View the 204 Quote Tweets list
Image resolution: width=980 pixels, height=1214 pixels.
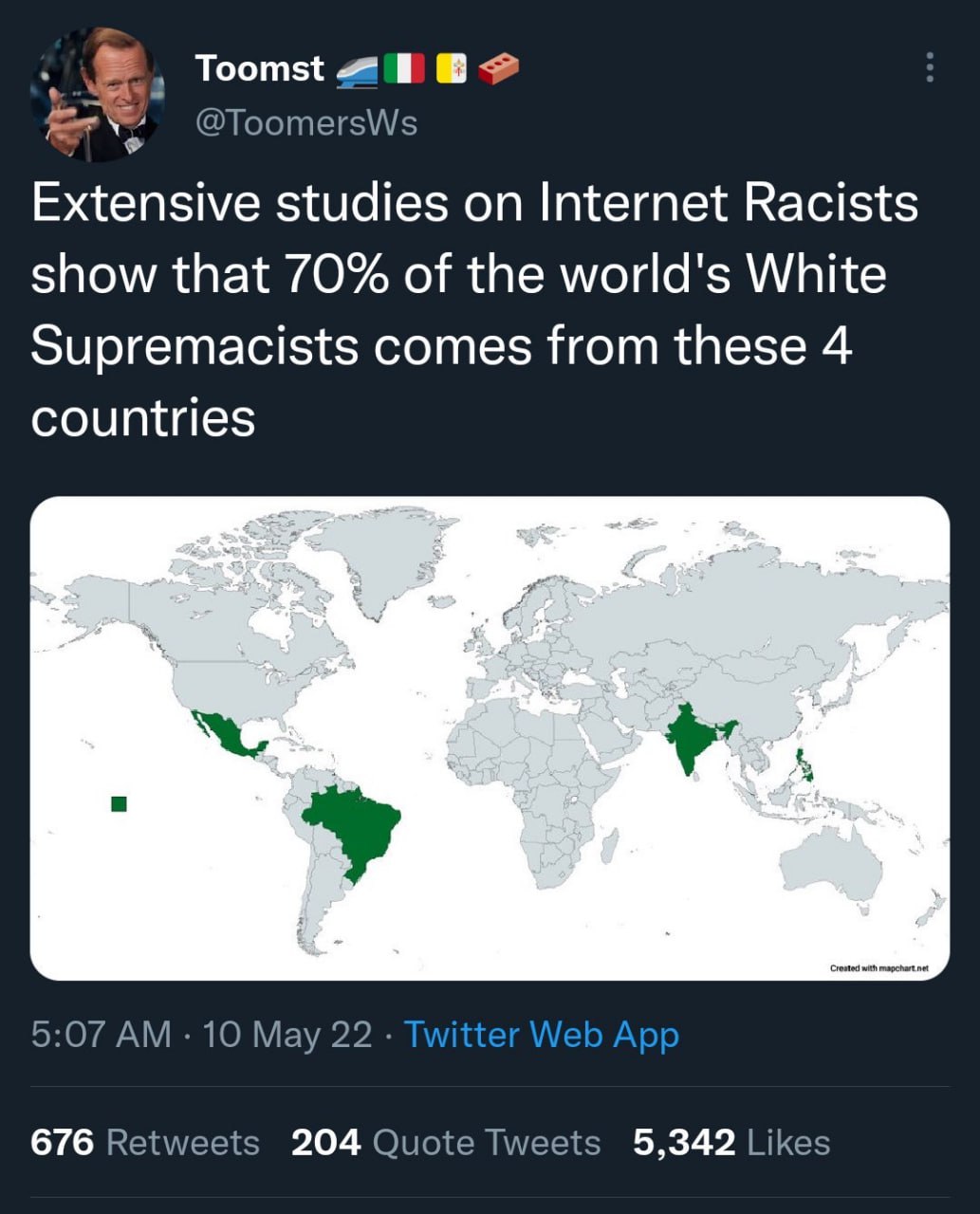click(x=446, y=1143)
